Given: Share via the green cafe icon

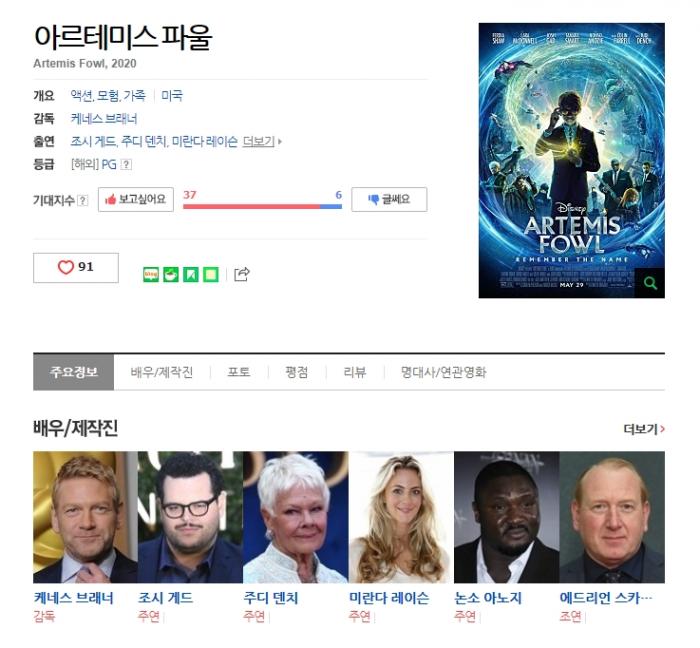Looking at the screenshot, I should click(171, 274).
